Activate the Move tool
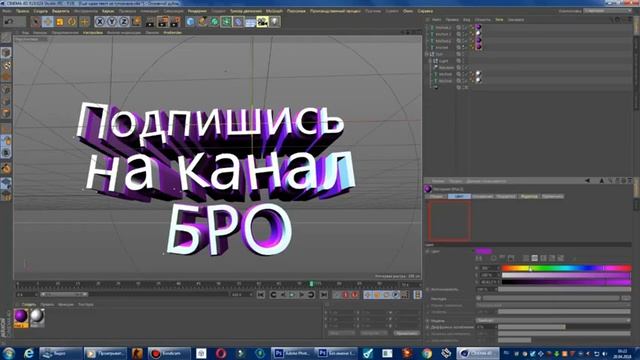The height and width of the screenshot is (360, 640). click(x=48, y=22)
